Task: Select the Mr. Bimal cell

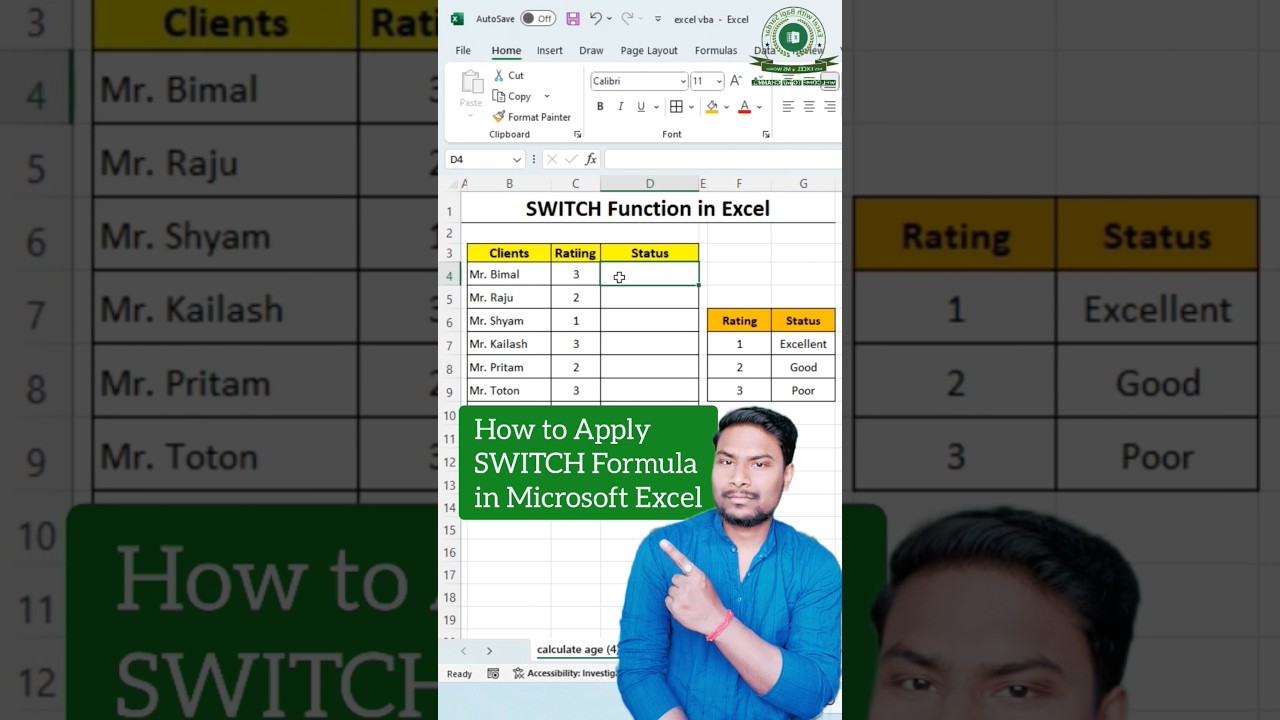Action: tap(509, 274)
